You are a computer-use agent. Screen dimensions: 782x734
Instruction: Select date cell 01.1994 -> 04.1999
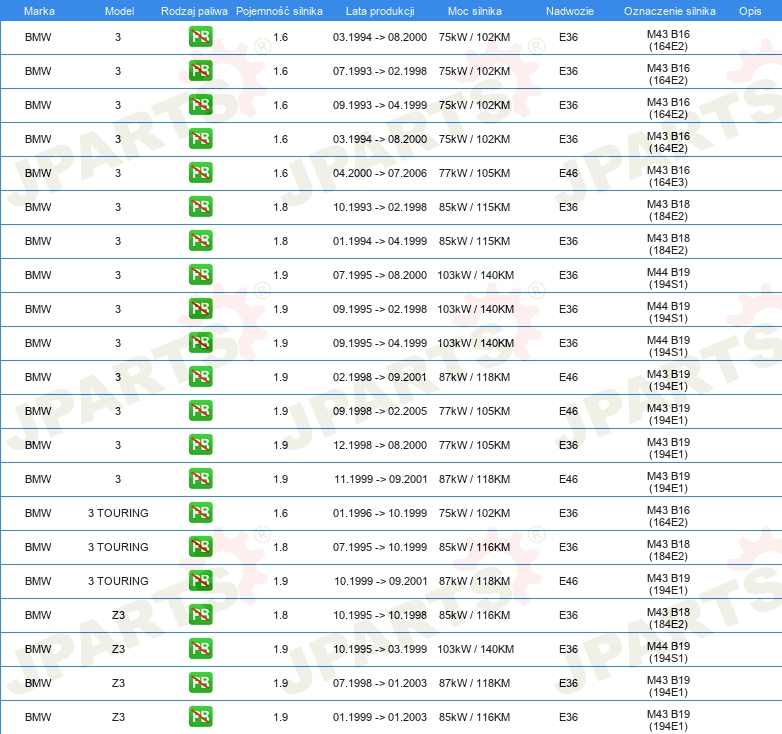(x=380, y=241)
